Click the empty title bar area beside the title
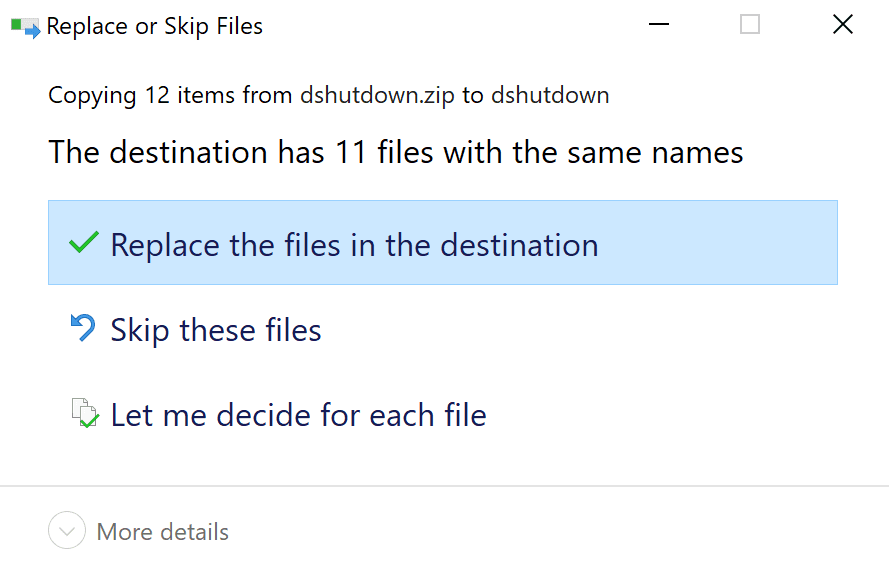 (x=450, y=26)
